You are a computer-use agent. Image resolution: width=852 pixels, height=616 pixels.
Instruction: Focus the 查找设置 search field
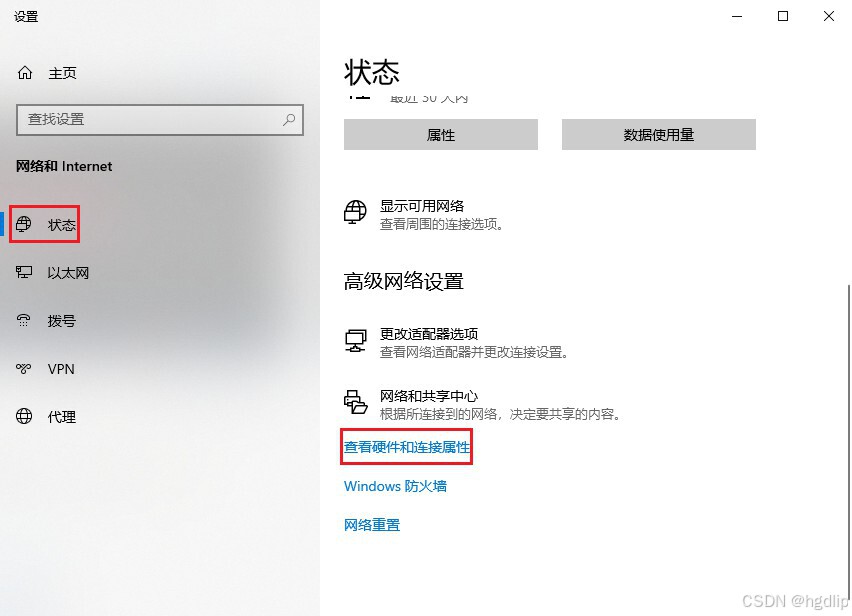(x=160, y=120)
